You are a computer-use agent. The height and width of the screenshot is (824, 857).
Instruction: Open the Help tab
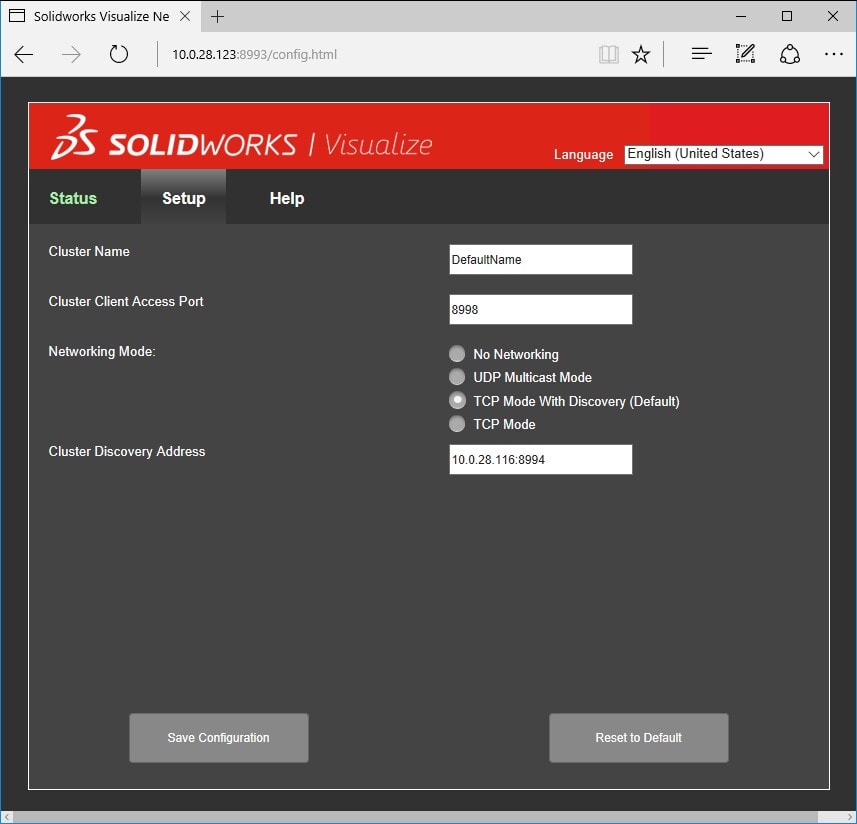(287, 198)
